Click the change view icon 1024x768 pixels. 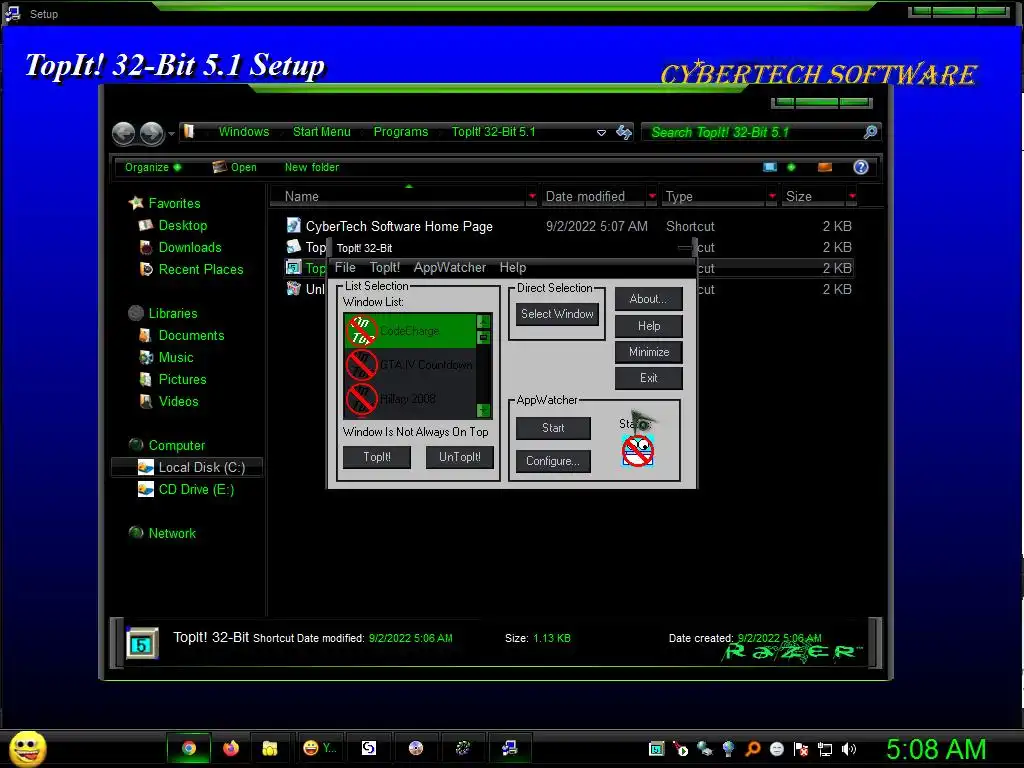pyautogui.click(x=770, y=167)
